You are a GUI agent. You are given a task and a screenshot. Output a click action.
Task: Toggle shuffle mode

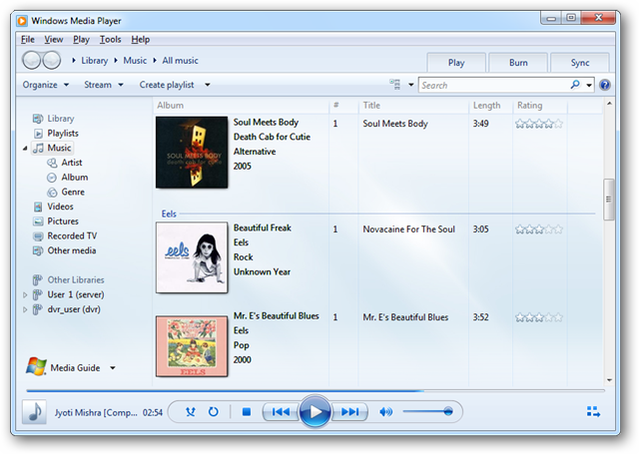[190, 412]
